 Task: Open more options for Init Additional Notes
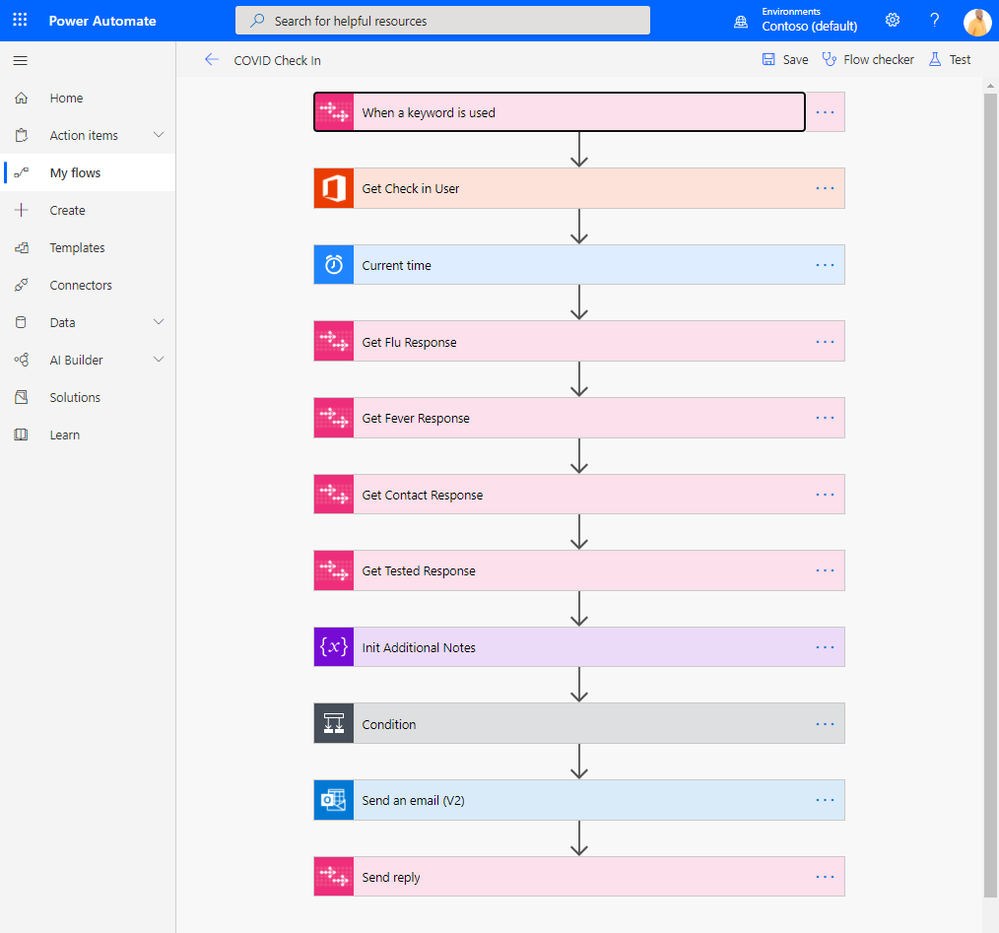[x=825, y=647]
